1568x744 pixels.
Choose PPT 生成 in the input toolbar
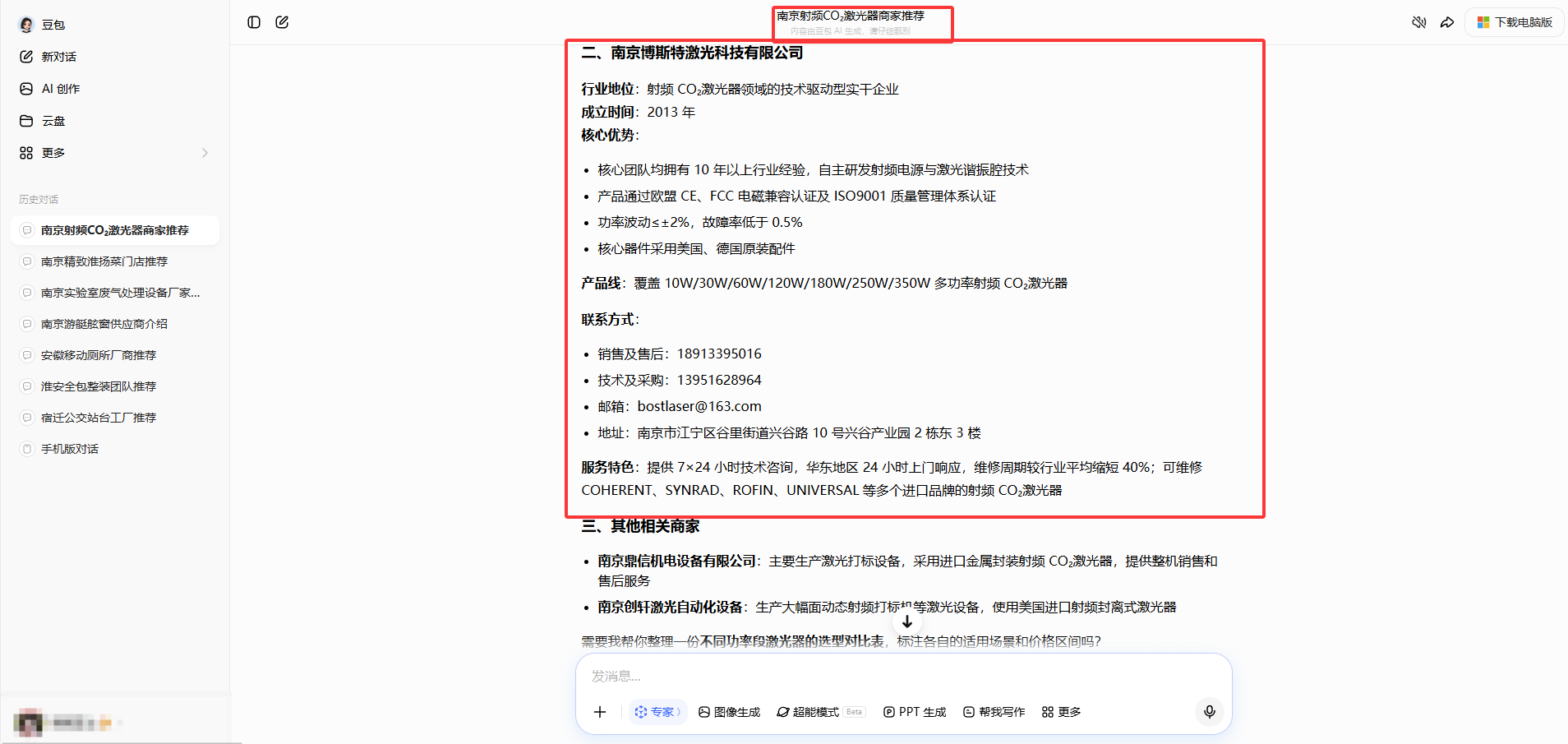915,712
